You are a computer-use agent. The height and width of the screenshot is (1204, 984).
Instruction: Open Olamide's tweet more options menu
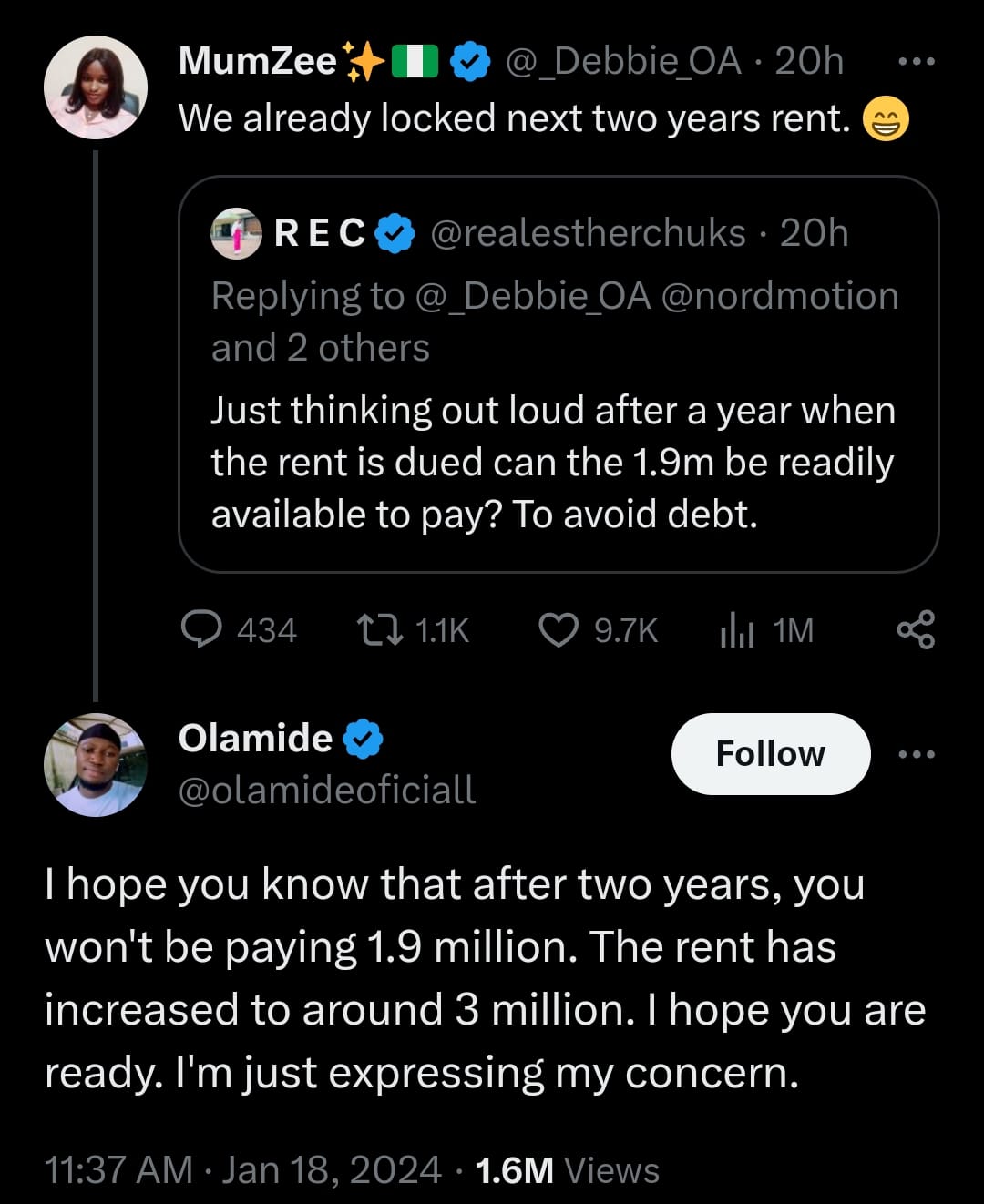pyautogui.click(x=916, y=754)
